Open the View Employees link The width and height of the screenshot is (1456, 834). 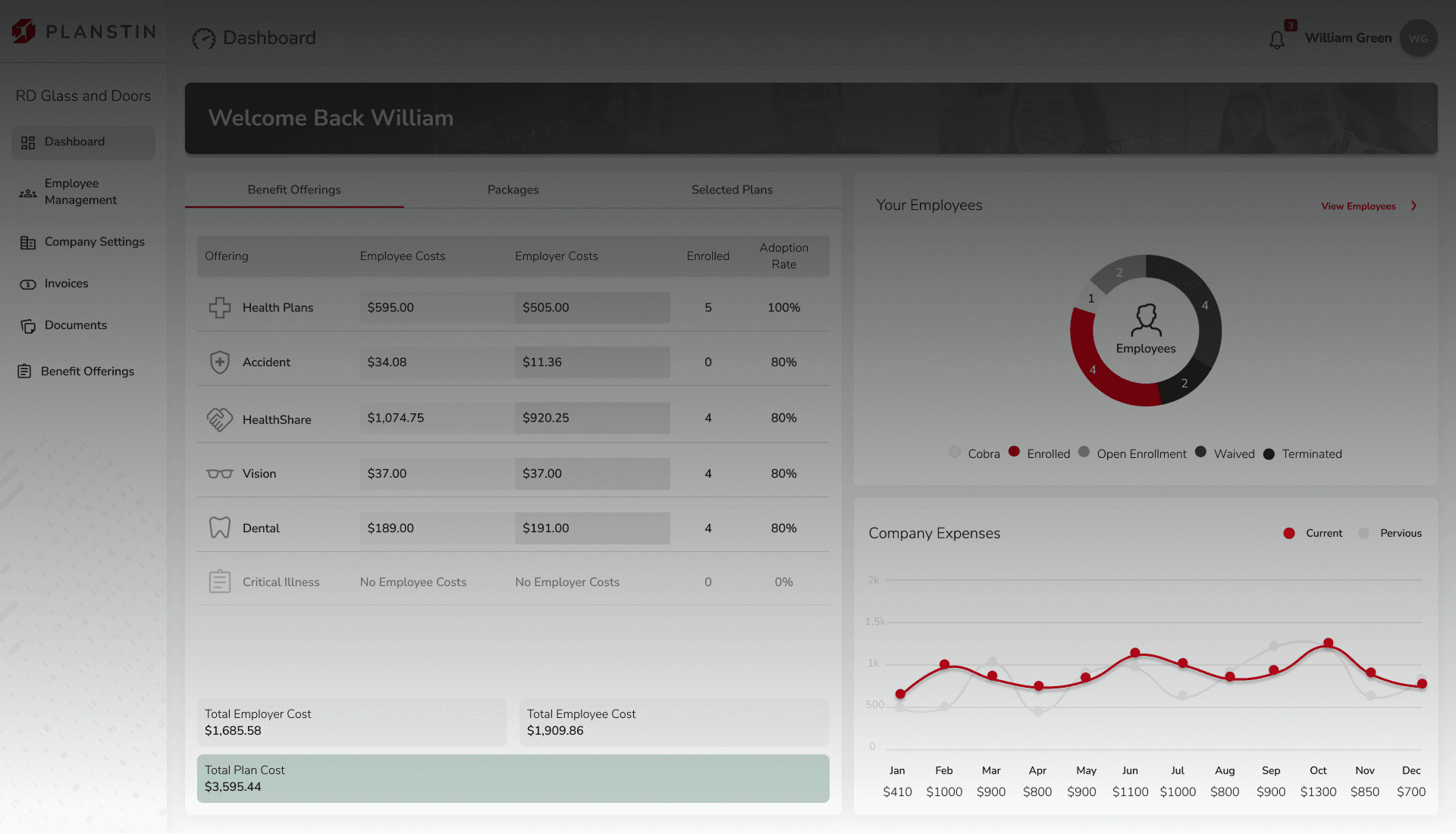tap(1358, 206)
